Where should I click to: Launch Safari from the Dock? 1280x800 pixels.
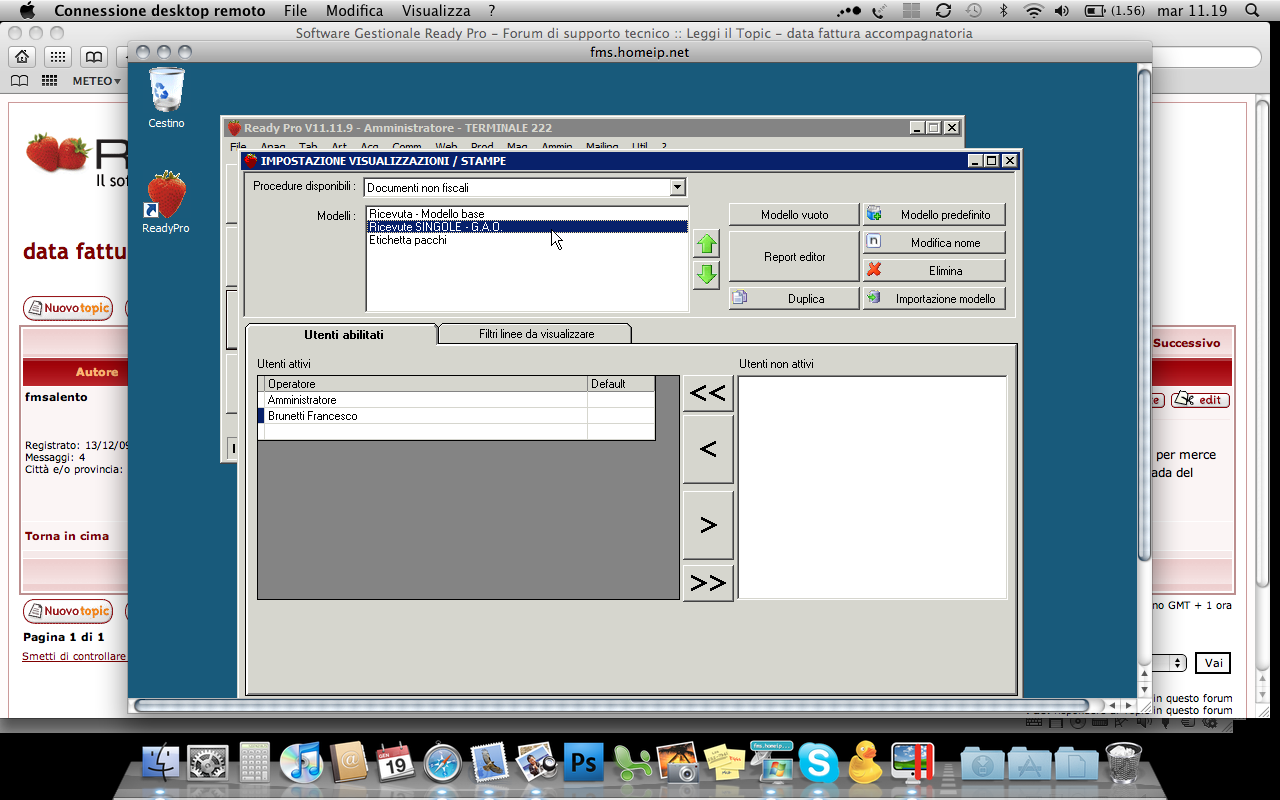(442, 763)
